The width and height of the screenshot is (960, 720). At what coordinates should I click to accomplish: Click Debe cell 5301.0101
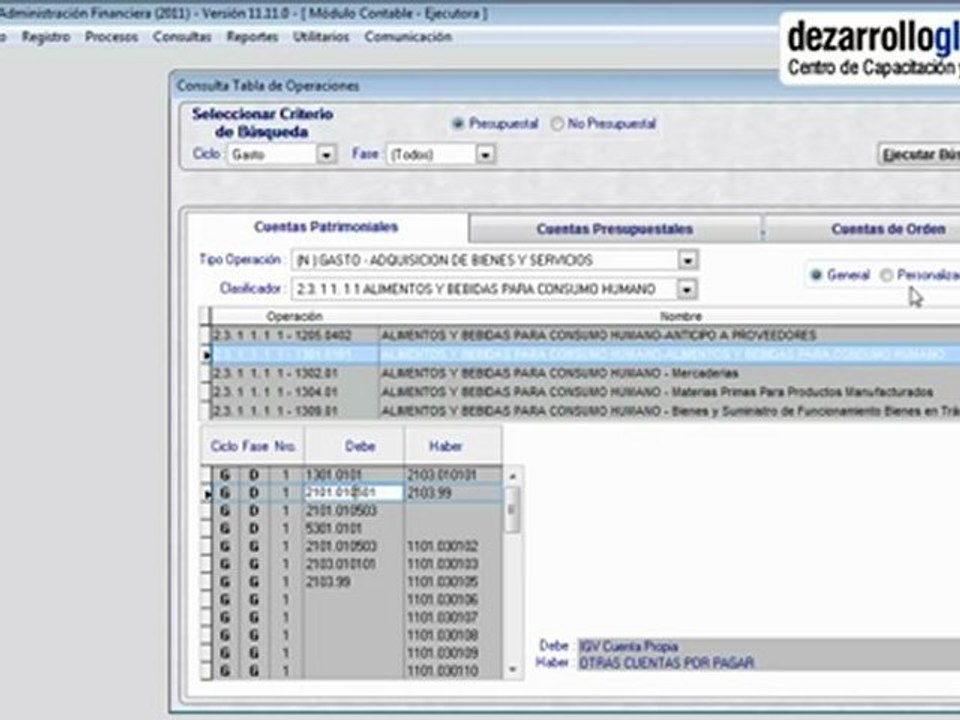(353, 528)
